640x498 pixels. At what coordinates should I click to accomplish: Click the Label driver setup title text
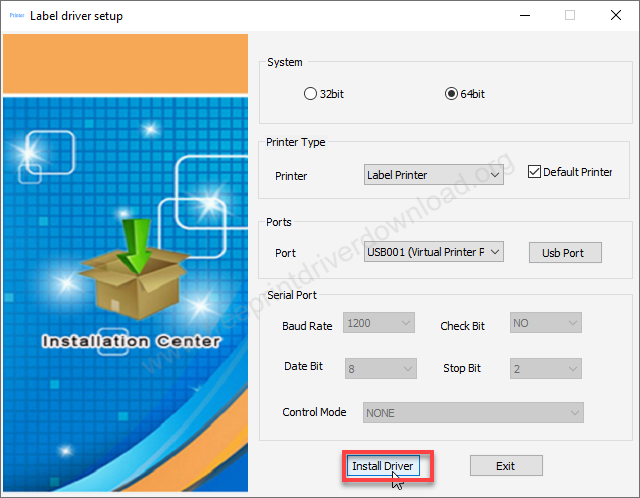coord(77,16)
